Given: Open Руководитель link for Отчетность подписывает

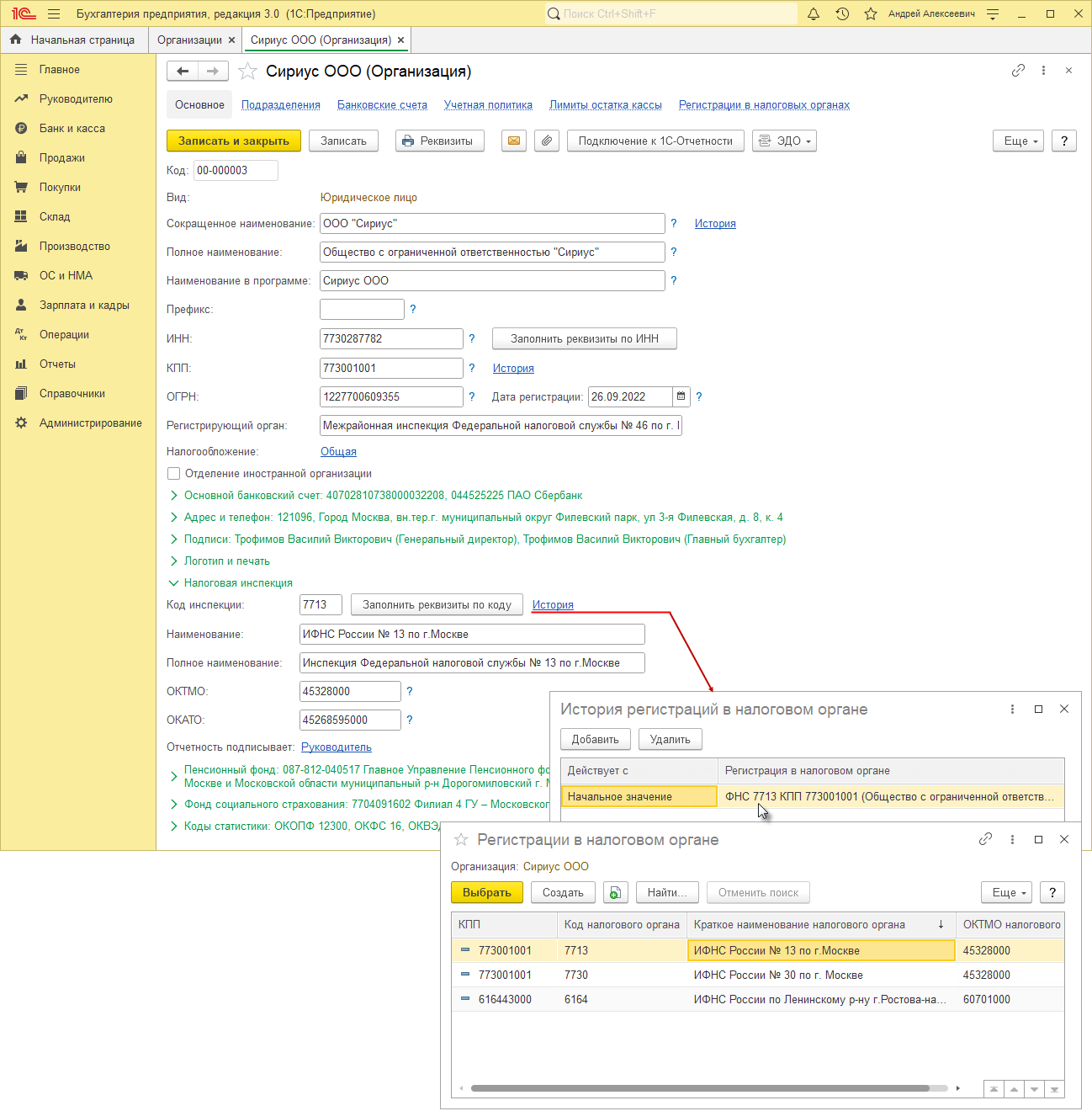Looking at the screenshot, I should click(337, 747).
